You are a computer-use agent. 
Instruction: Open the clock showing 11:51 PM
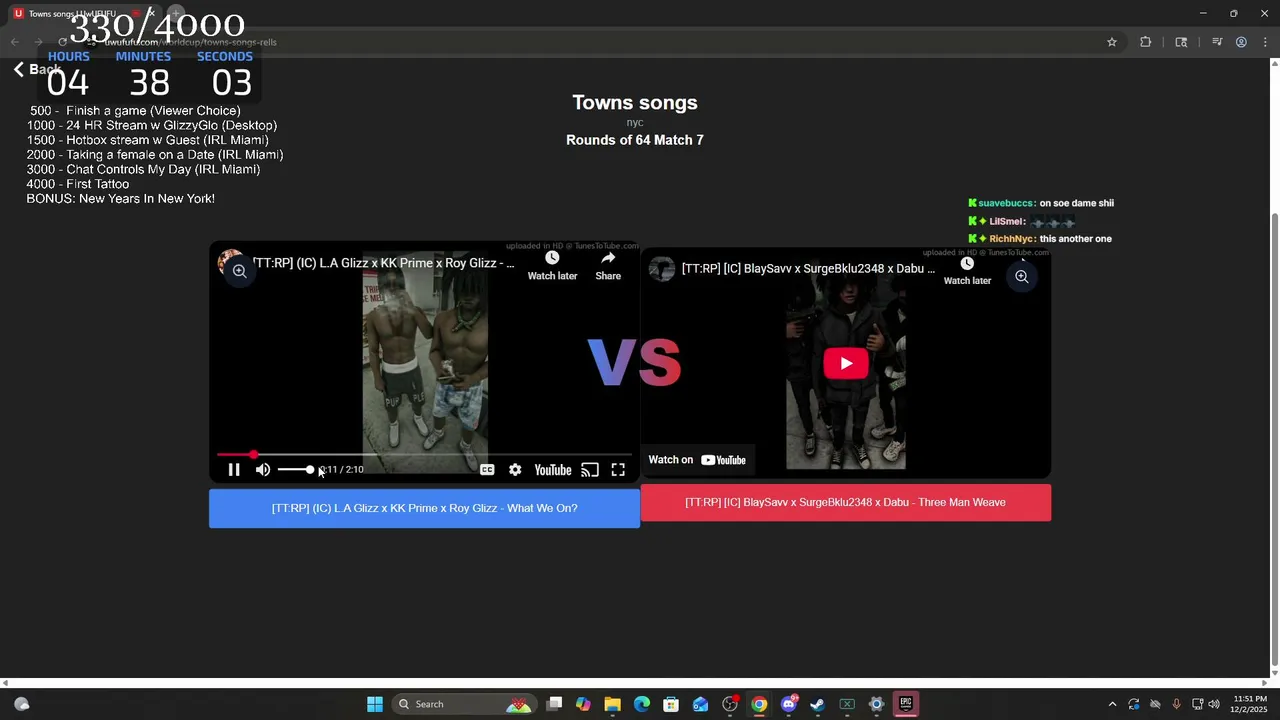[x=1250, y=704]
